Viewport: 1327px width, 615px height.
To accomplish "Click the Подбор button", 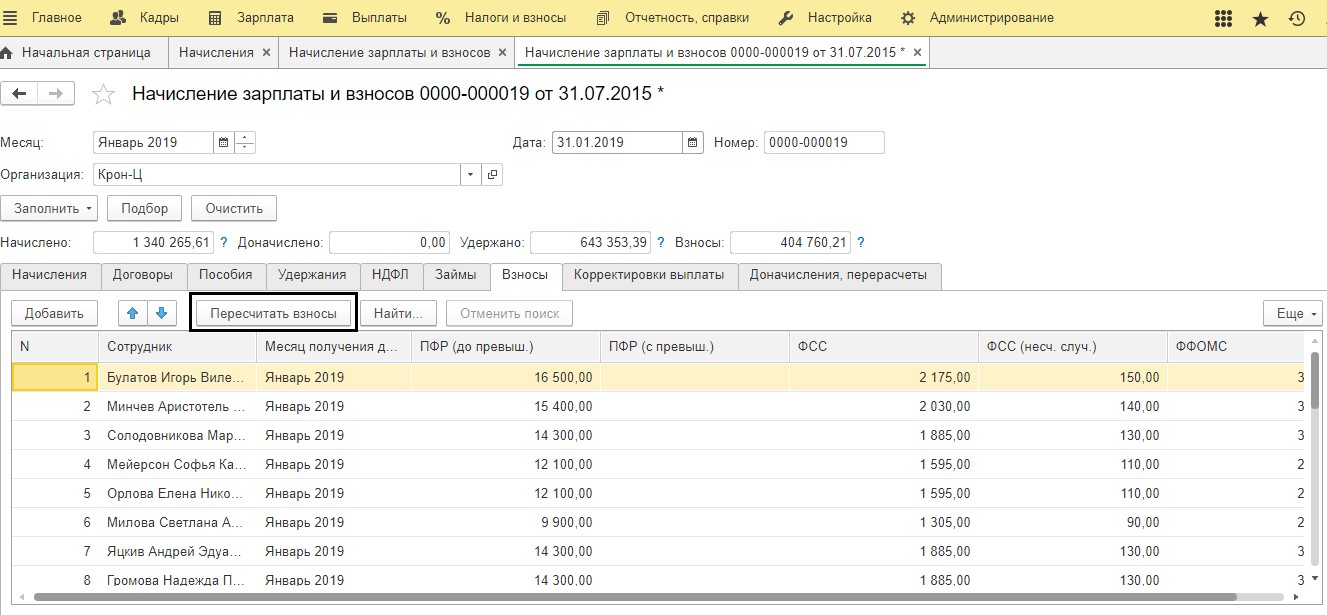I will point(145,208).
